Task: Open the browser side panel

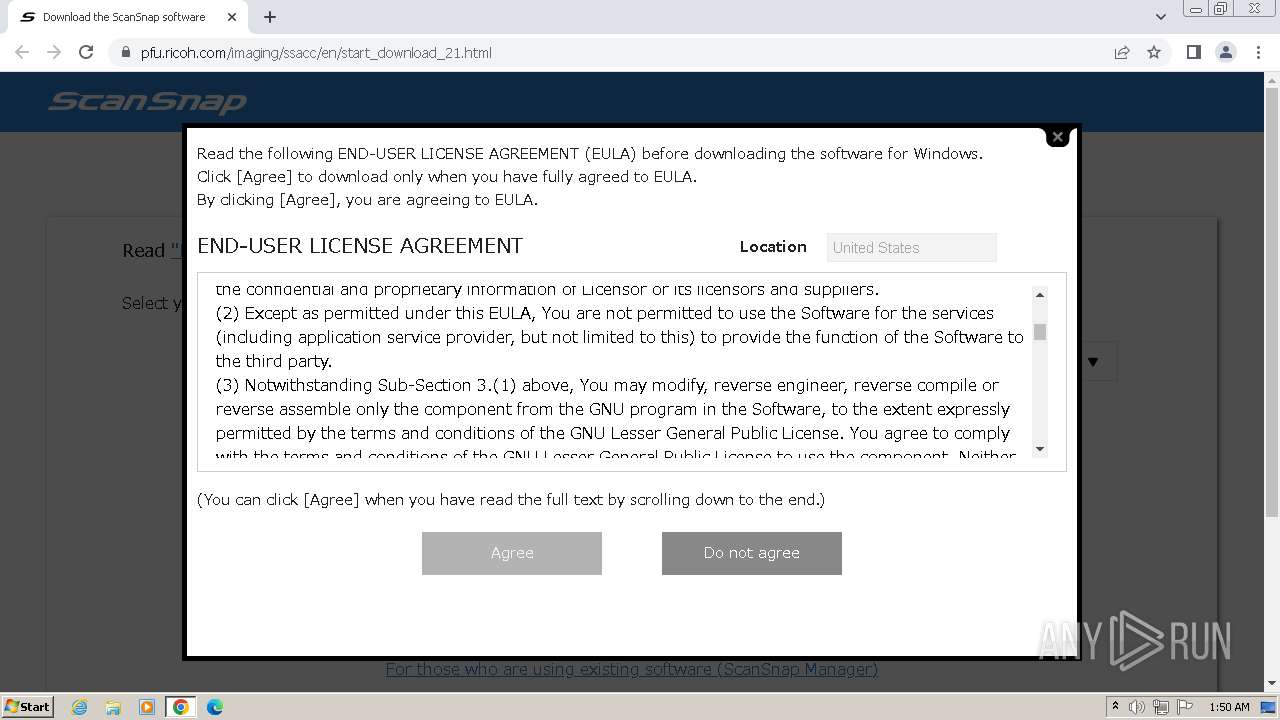Action: point(1193,52)
